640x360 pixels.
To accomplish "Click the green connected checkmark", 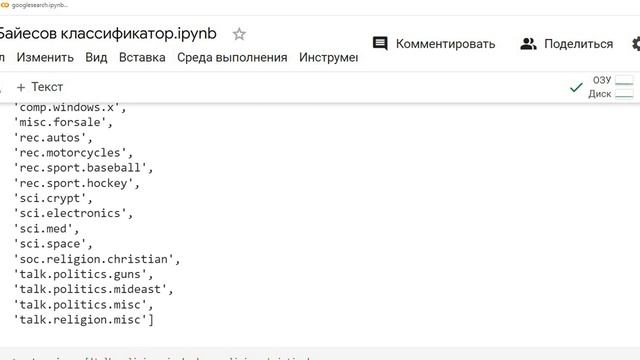I will click(x=576, y=87).
